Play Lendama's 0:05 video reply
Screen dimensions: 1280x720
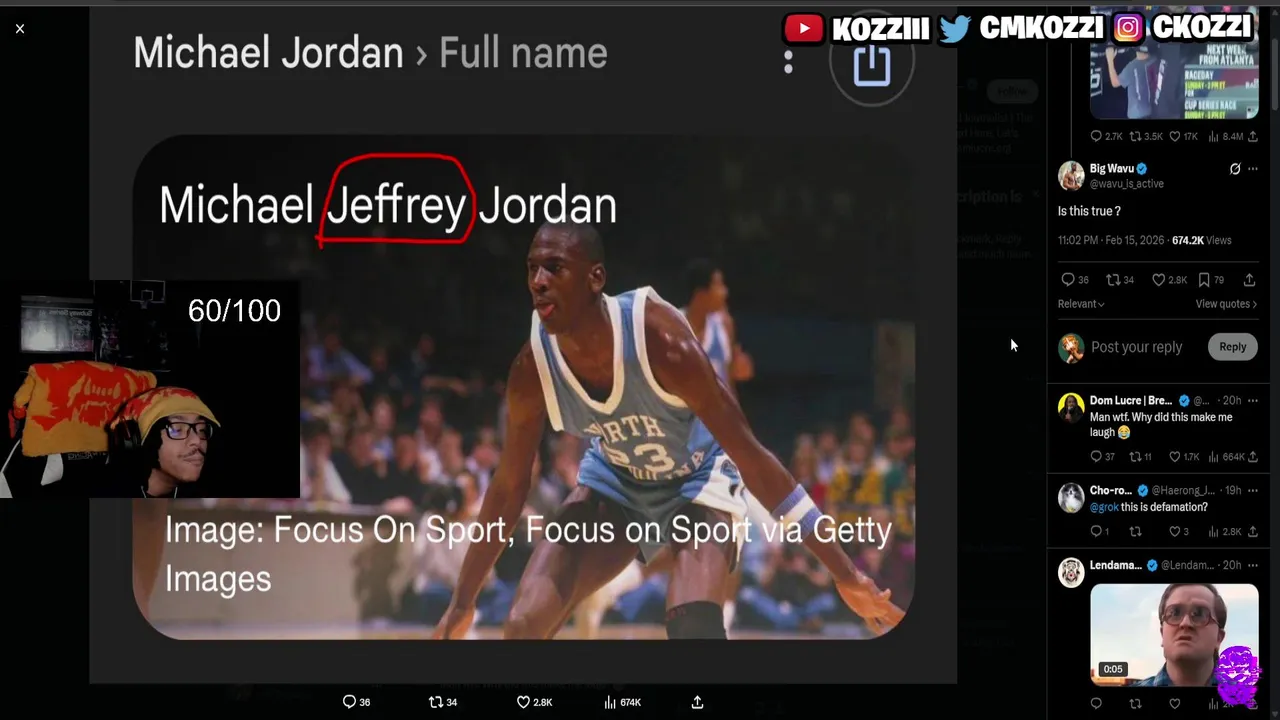[x=1174, y=633]
